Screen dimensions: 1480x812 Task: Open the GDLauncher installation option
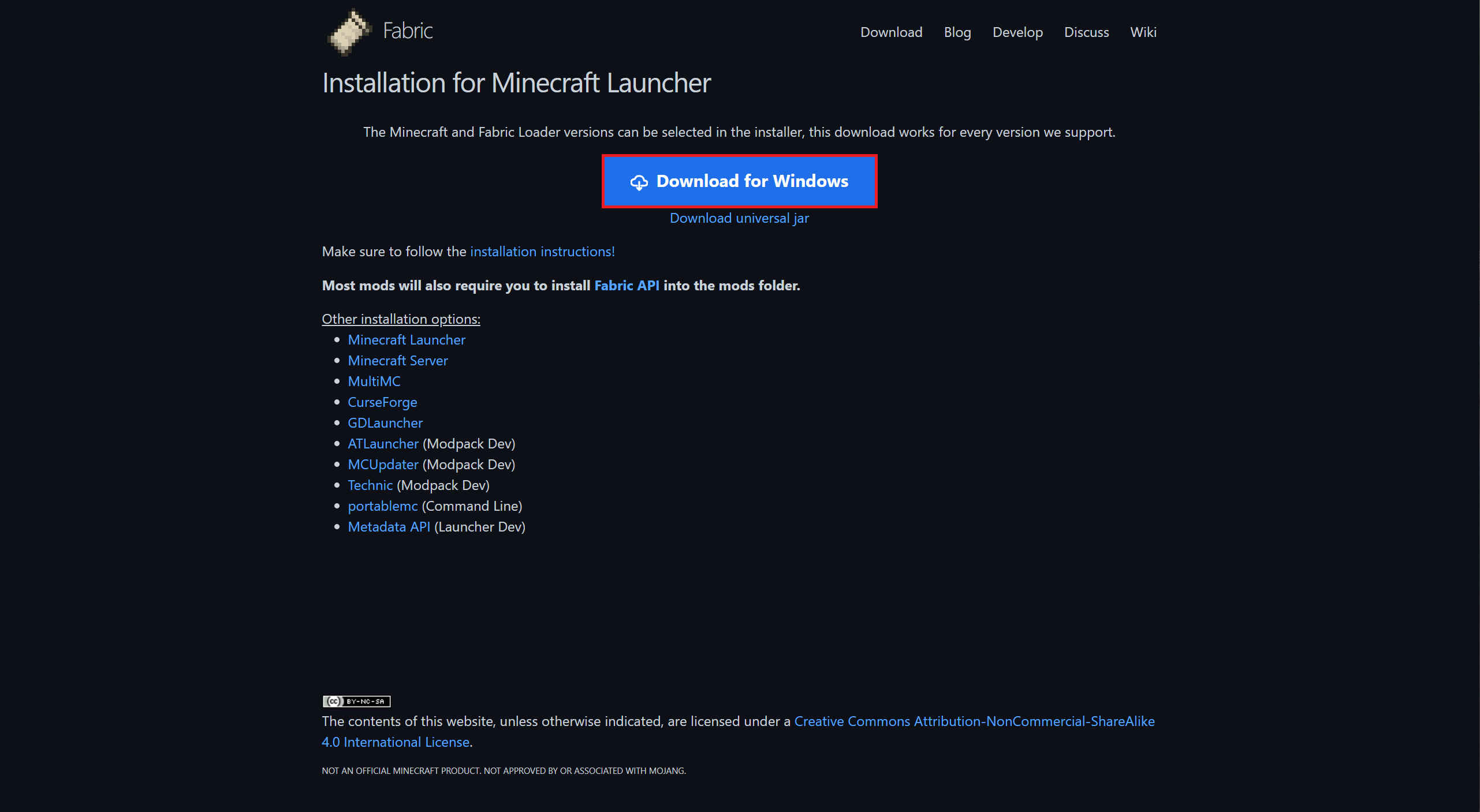tap(385, 423)
